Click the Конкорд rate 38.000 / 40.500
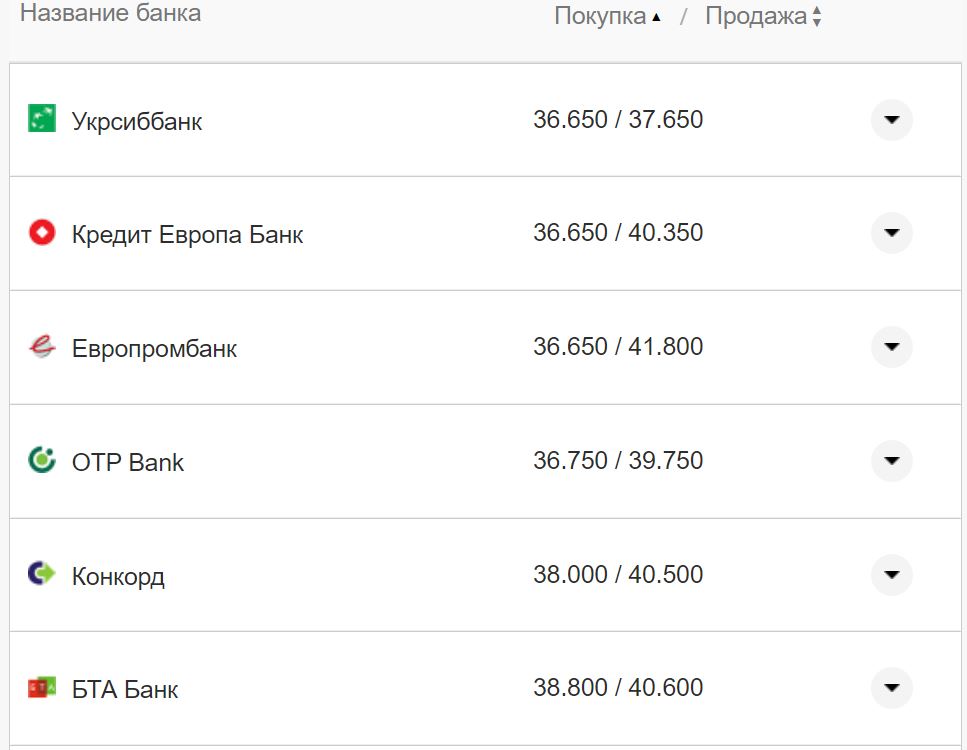Screen dimensions: 967x750 (617, 575)
